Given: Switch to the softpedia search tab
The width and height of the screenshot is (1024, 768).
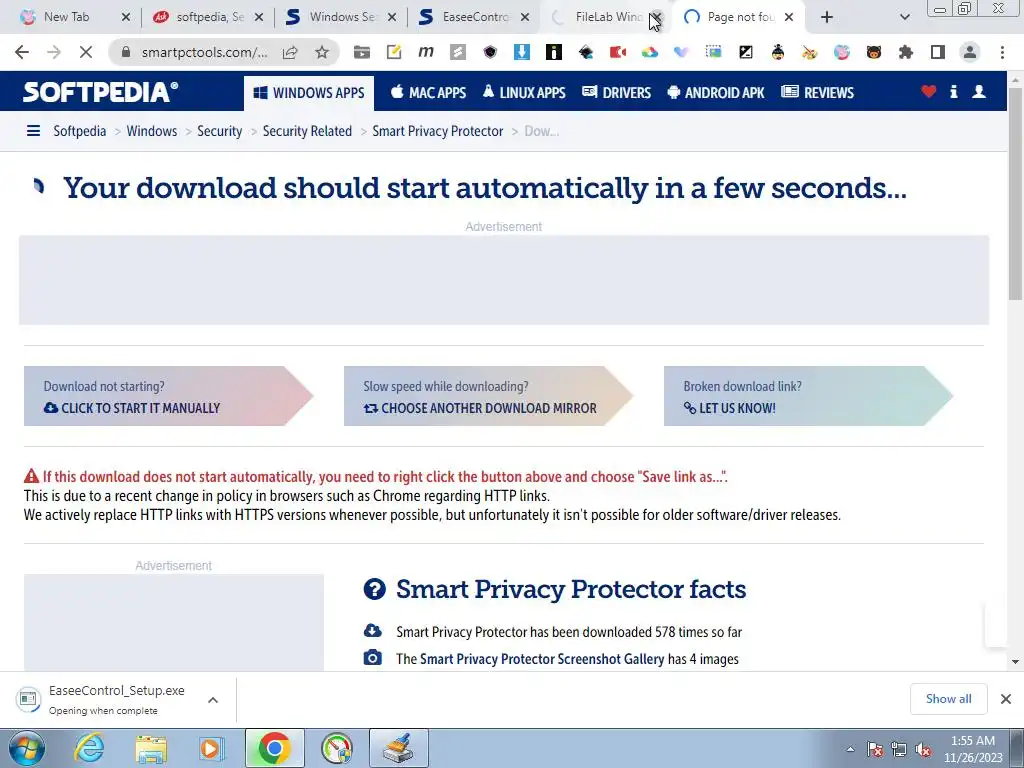Looking at the screenshot, I should tap(210, 17).
